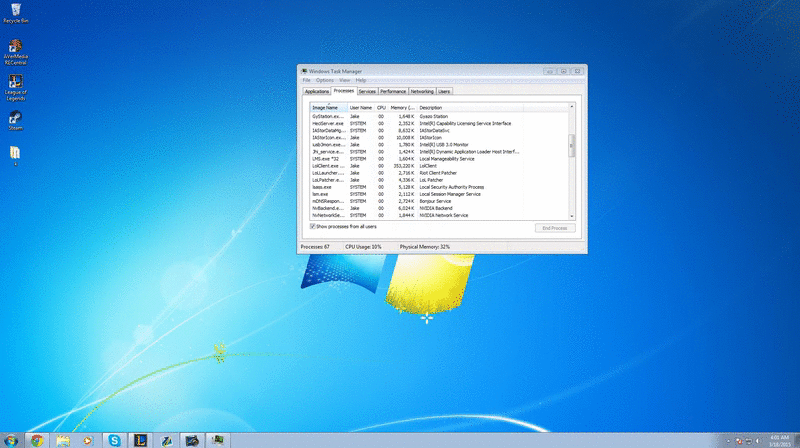Open the Recycle Bin desktop icon
800x448 pixels.
[x=14, y=11]
